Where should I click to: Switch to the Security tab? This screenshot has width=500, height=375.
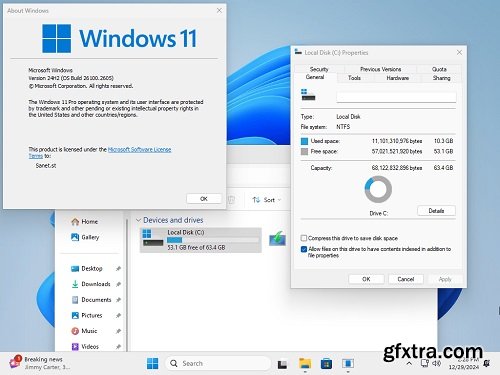pos(319,69)
